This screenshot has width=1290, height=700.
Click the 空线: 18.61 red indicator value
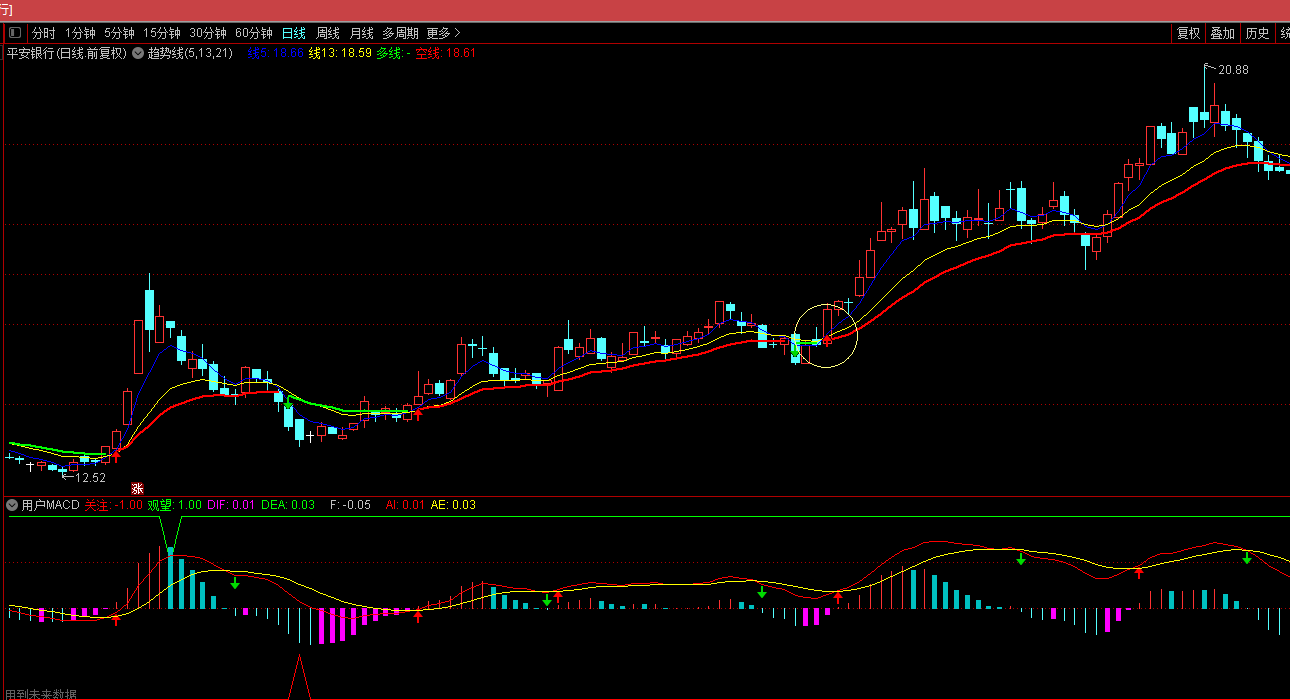pos(445,53)
